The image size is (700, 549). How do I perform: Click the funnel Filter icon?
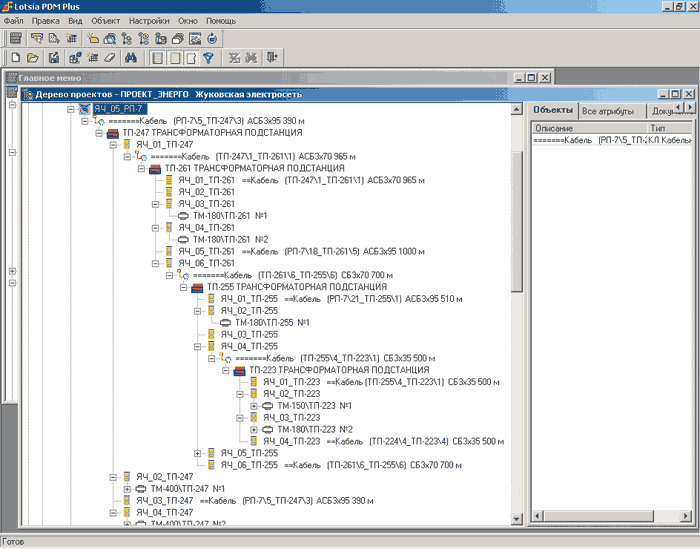point(208,58)
